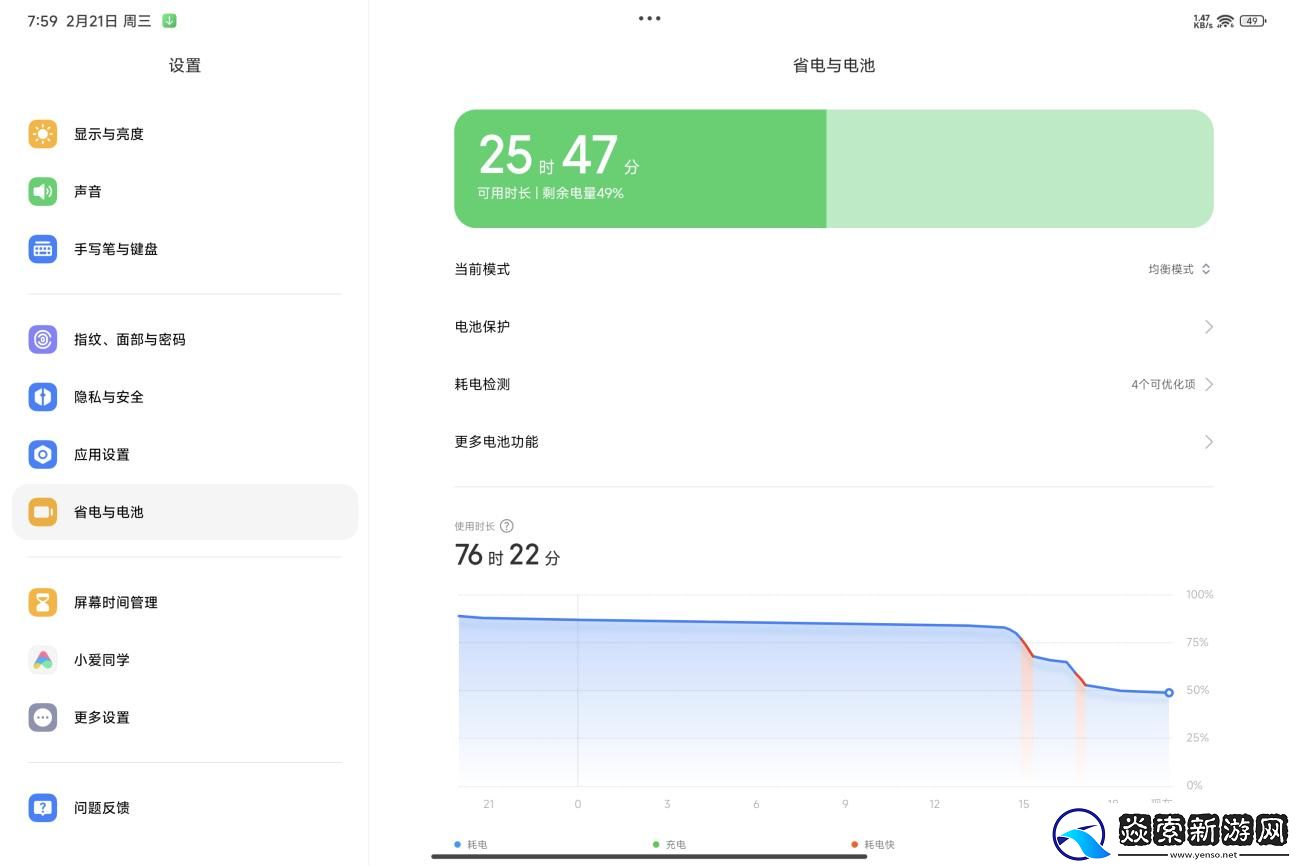Open Stylus & Keyboard (手写笔与键盘) icon
Image resolution: width=1299 pixels, height=866 pixels.
coord(43,249)
